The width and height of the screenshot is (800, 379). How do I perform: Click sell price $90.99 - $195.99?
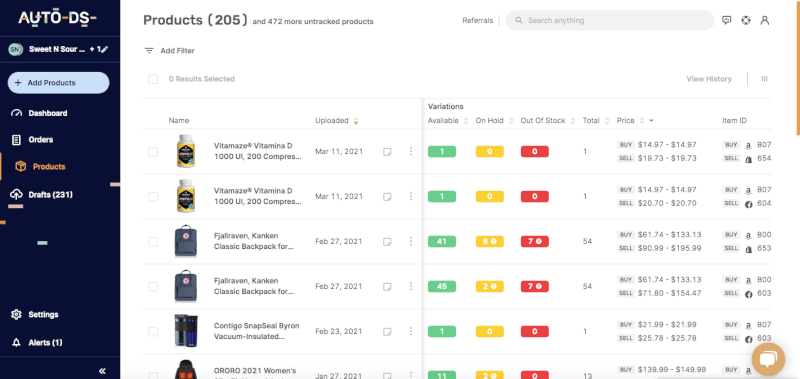pos(669,248)
